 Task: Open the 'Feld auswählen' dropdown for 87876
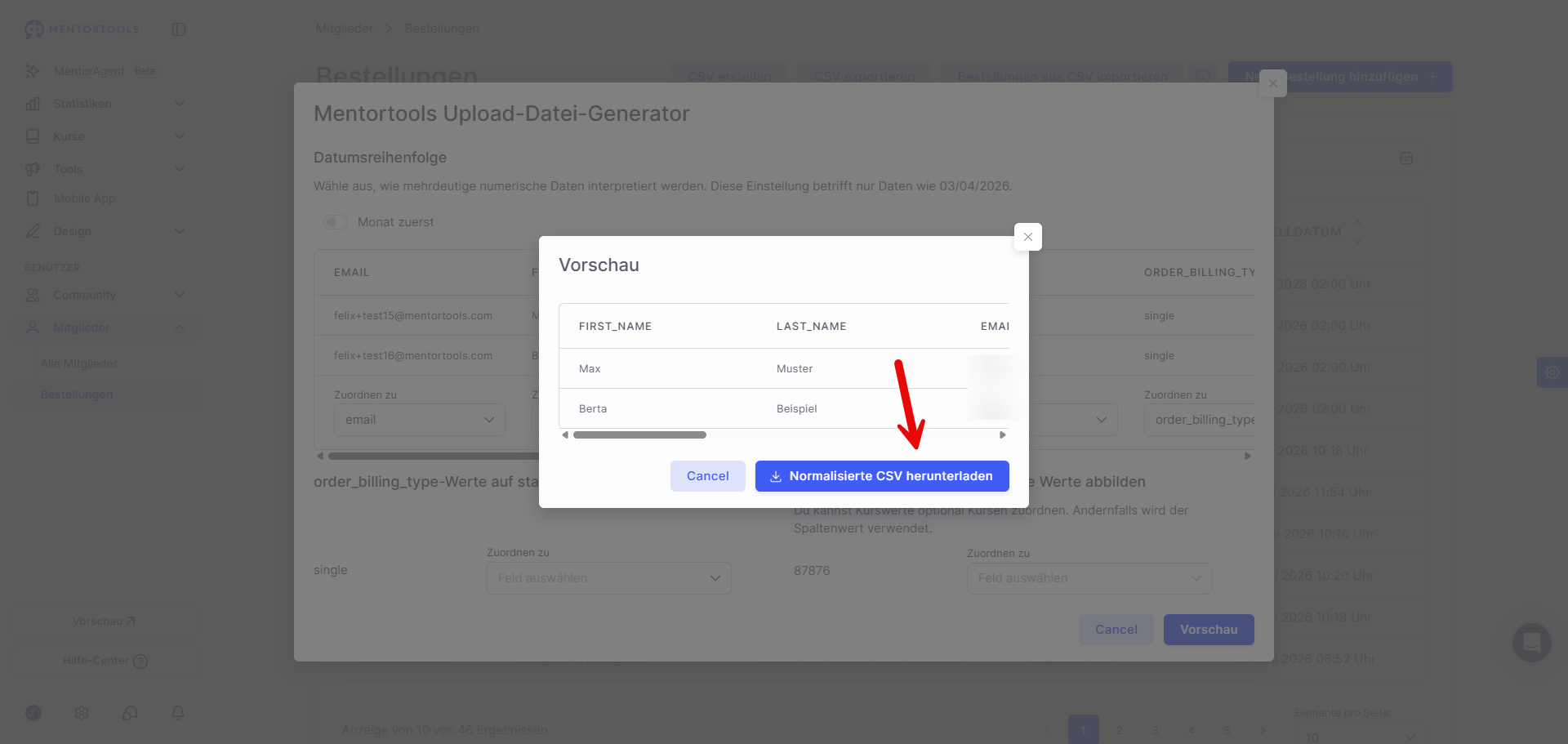coord(1089,578)
